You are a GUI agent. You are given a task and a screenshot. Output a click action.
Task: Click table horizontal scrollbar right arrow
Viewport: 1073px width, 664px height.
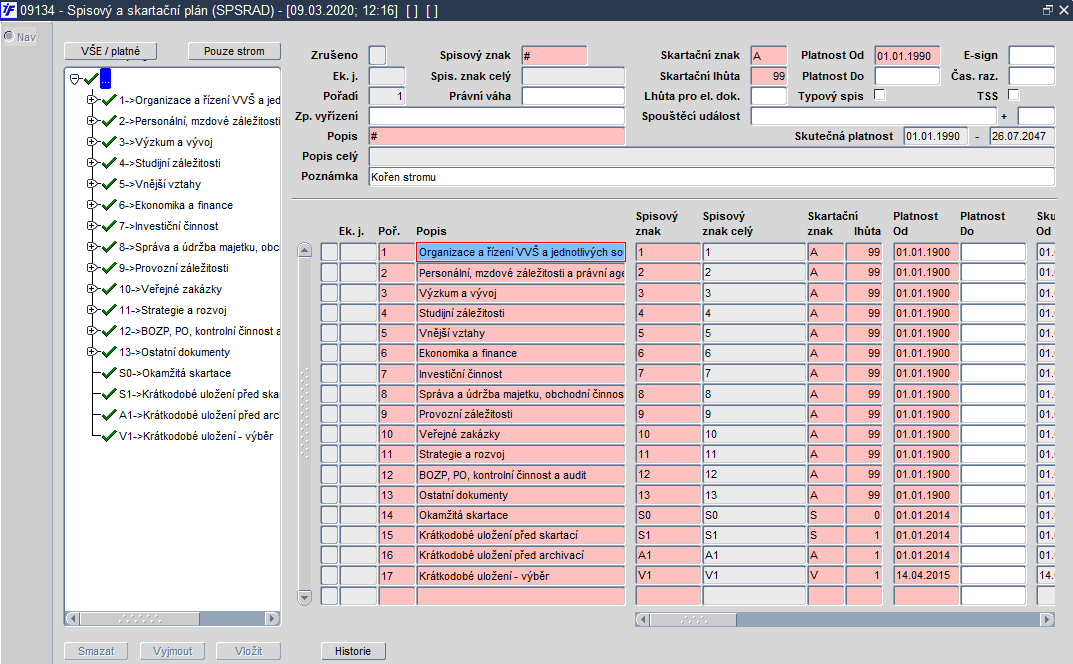click(x=1047, y=620)
